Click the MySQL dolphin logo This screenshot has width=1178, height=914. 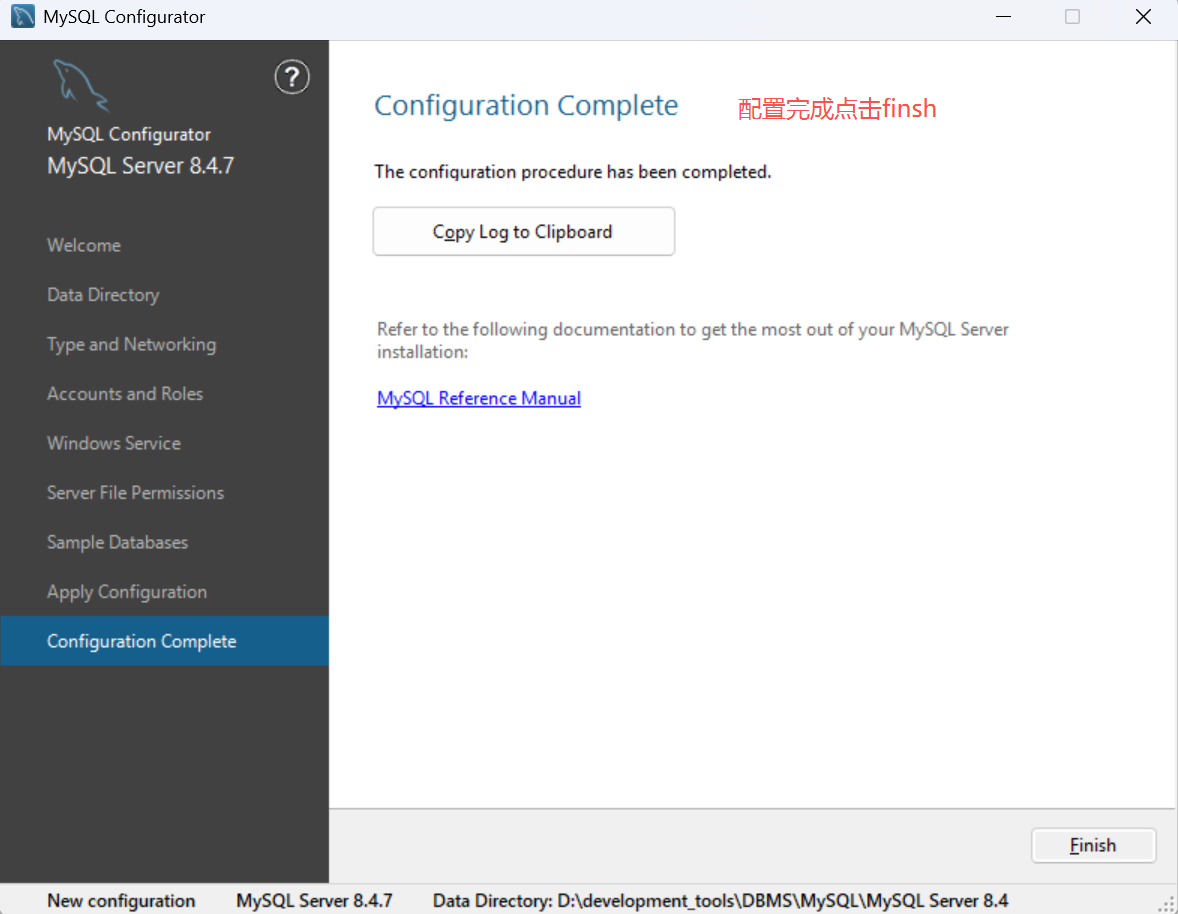[81, 86]
